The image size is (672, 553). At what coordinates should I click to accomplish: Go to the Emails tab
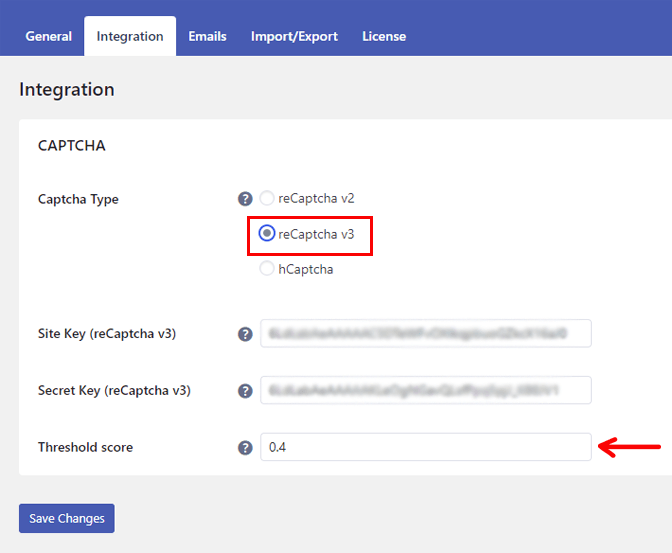(207, 36)
